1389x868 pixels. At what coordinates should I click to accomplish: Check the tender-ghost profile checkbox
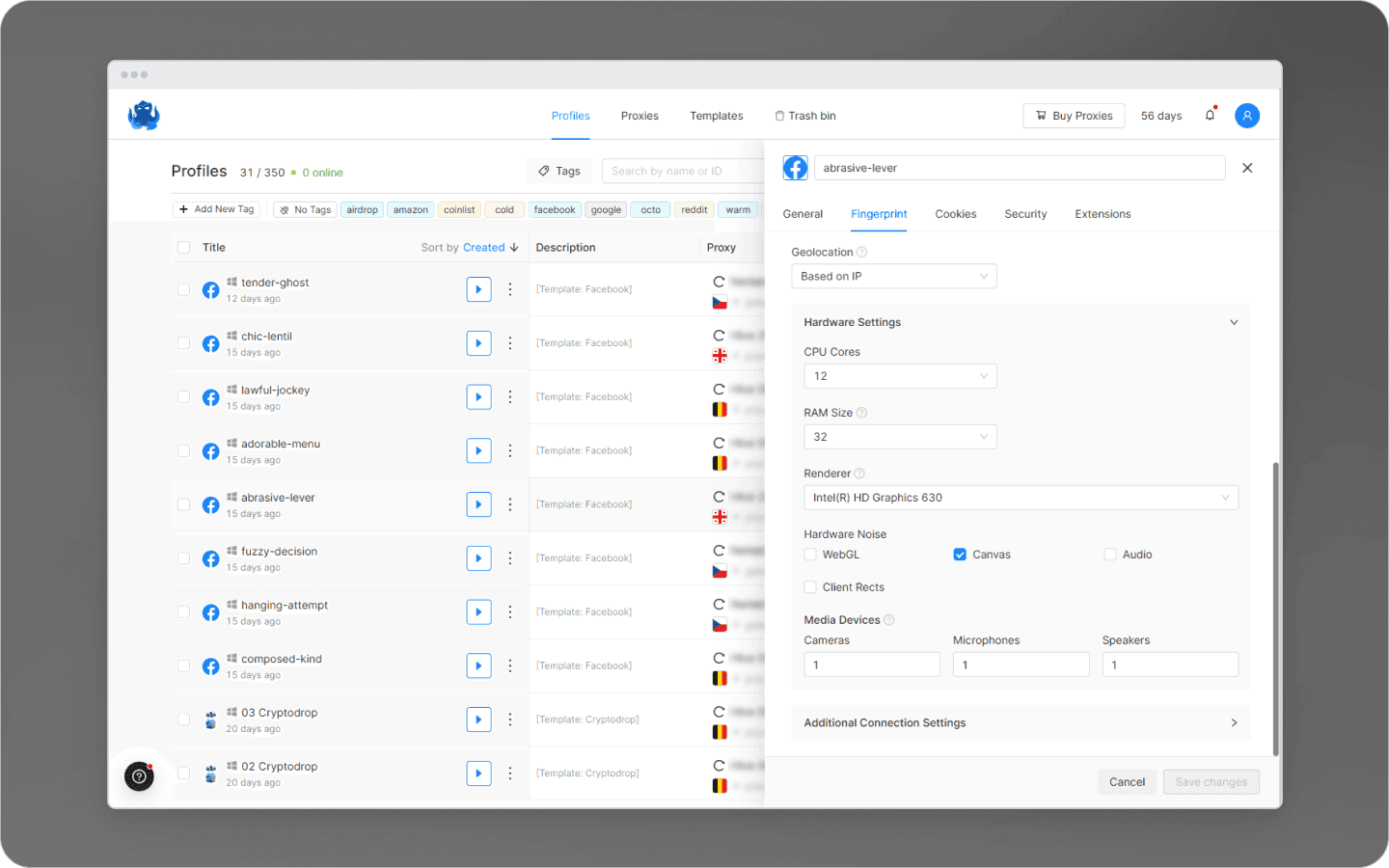pyautogui.click(x=183, y=289)
